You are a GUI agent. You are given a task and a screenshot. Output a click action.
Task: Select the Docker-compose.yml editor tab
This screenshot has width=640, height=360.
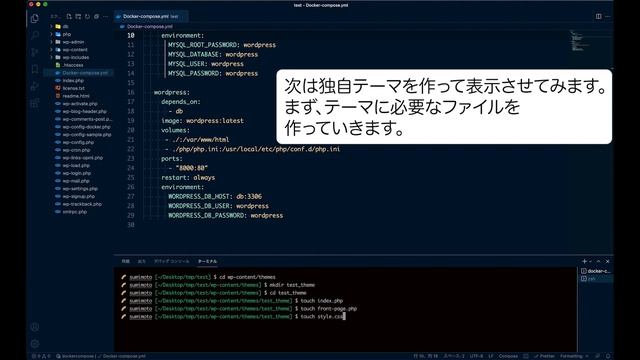pyautogui.click(x=150, y=16)
